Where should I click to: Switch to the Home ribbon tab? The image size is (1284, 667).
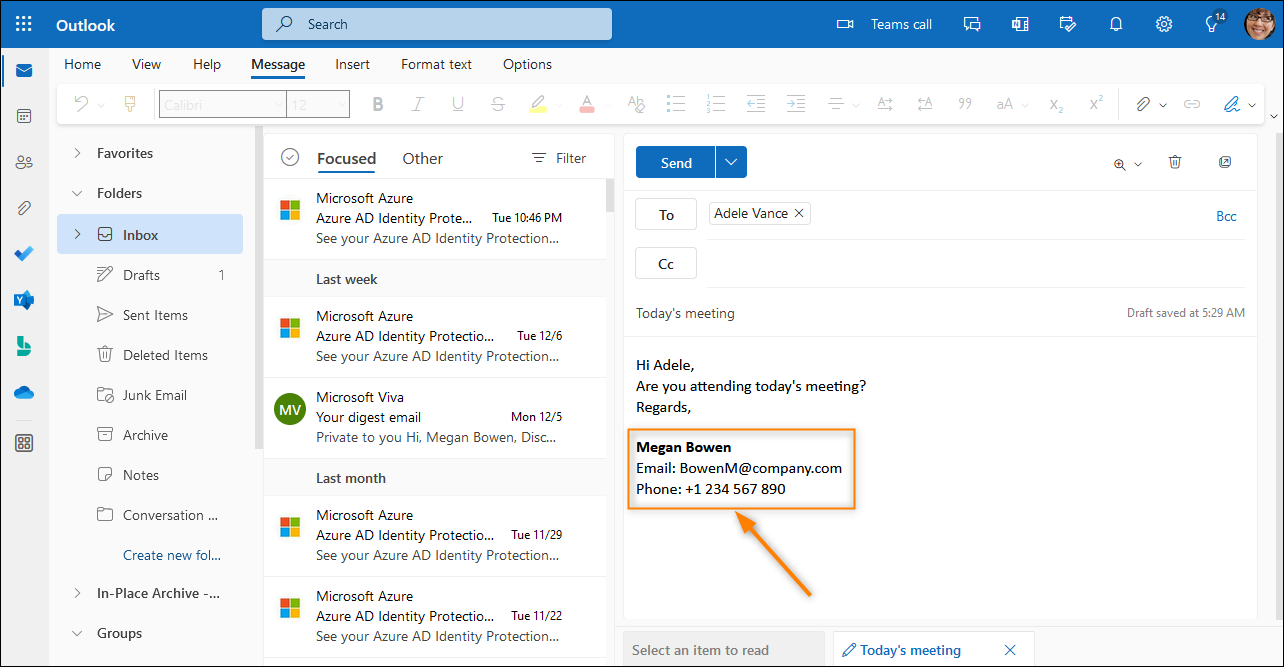[83, 64]
